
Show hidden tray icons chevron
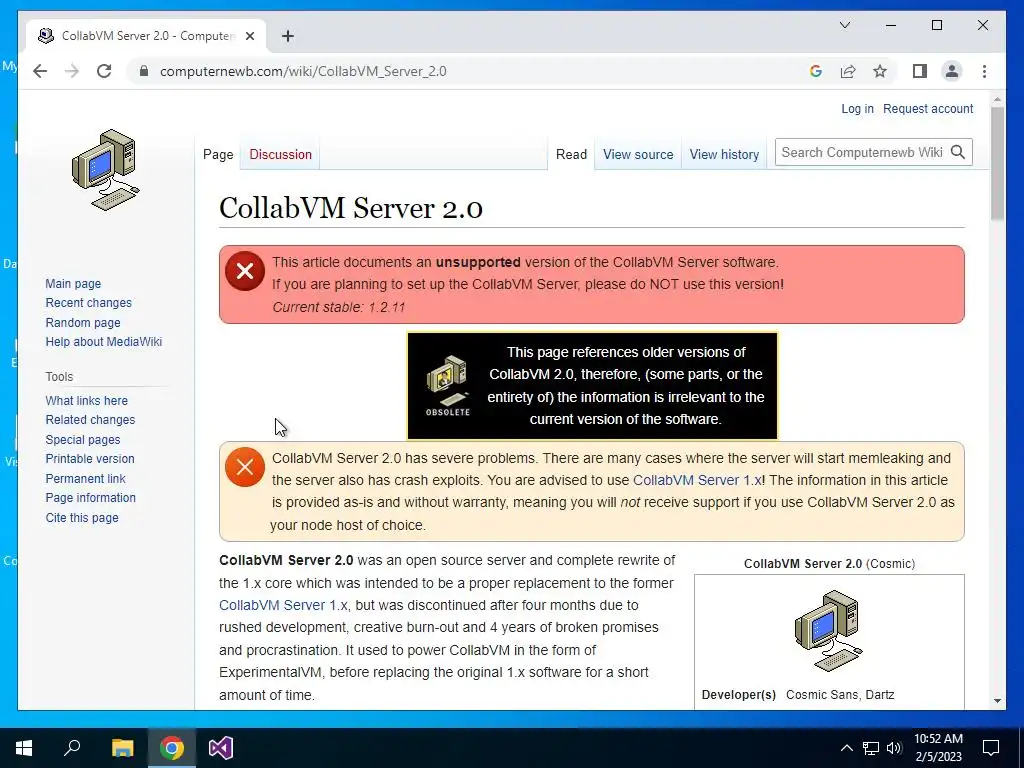(846, 748)
